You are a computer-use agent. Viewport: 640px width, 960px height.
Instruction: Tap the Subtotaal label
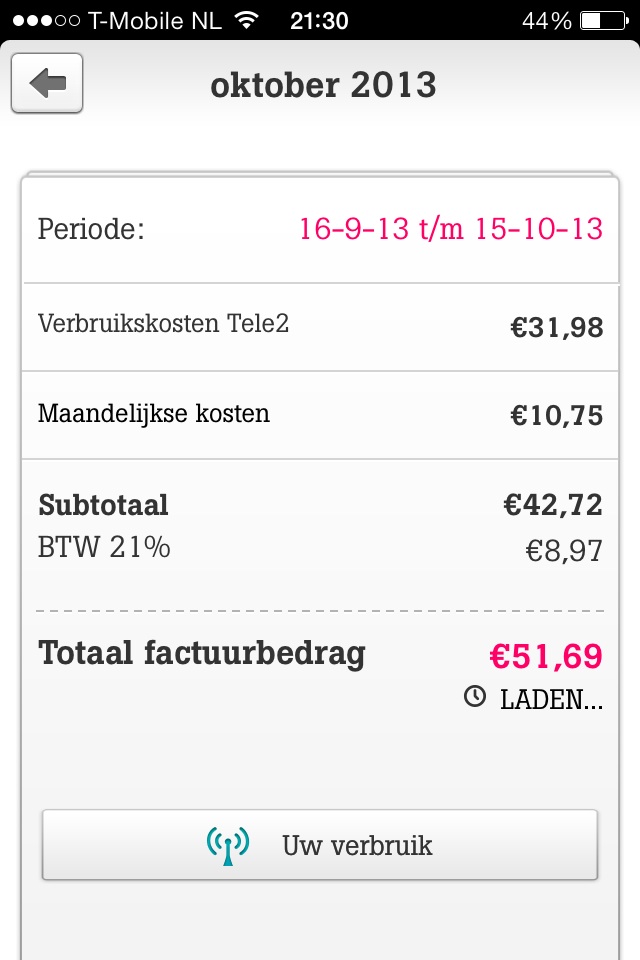tap(103, 505)
